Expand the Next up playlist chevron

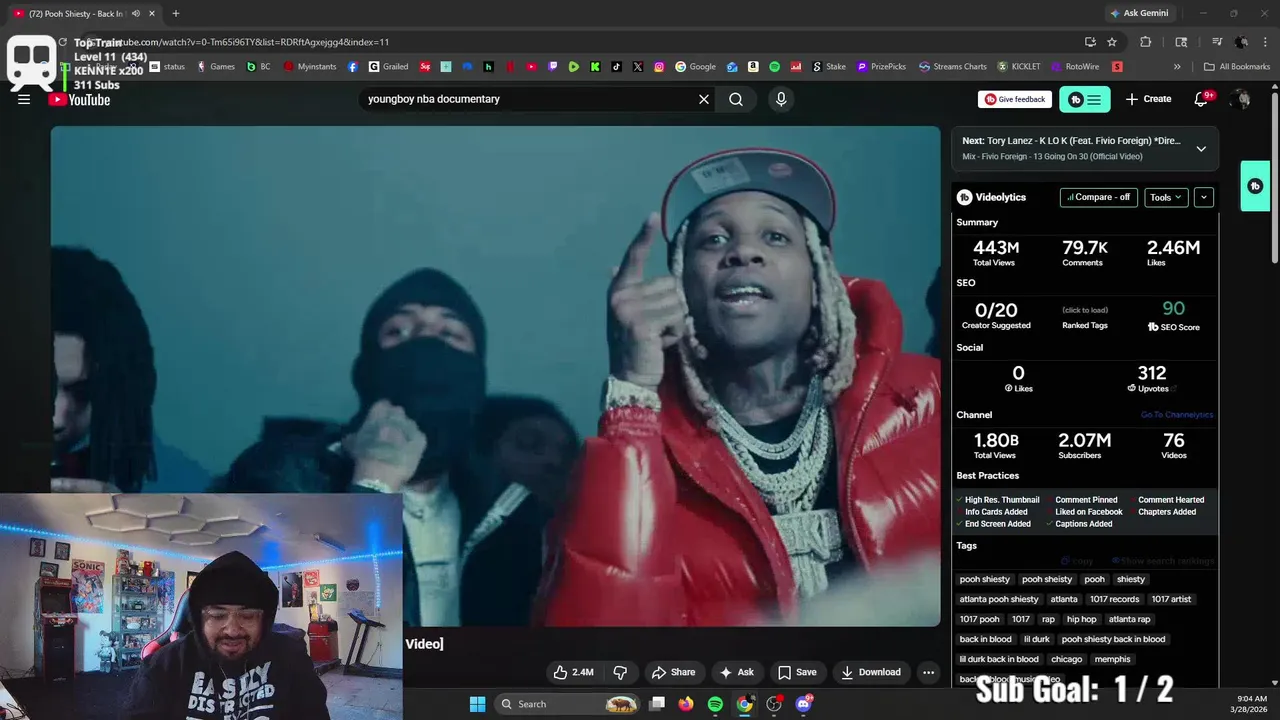pos(1201,149)
